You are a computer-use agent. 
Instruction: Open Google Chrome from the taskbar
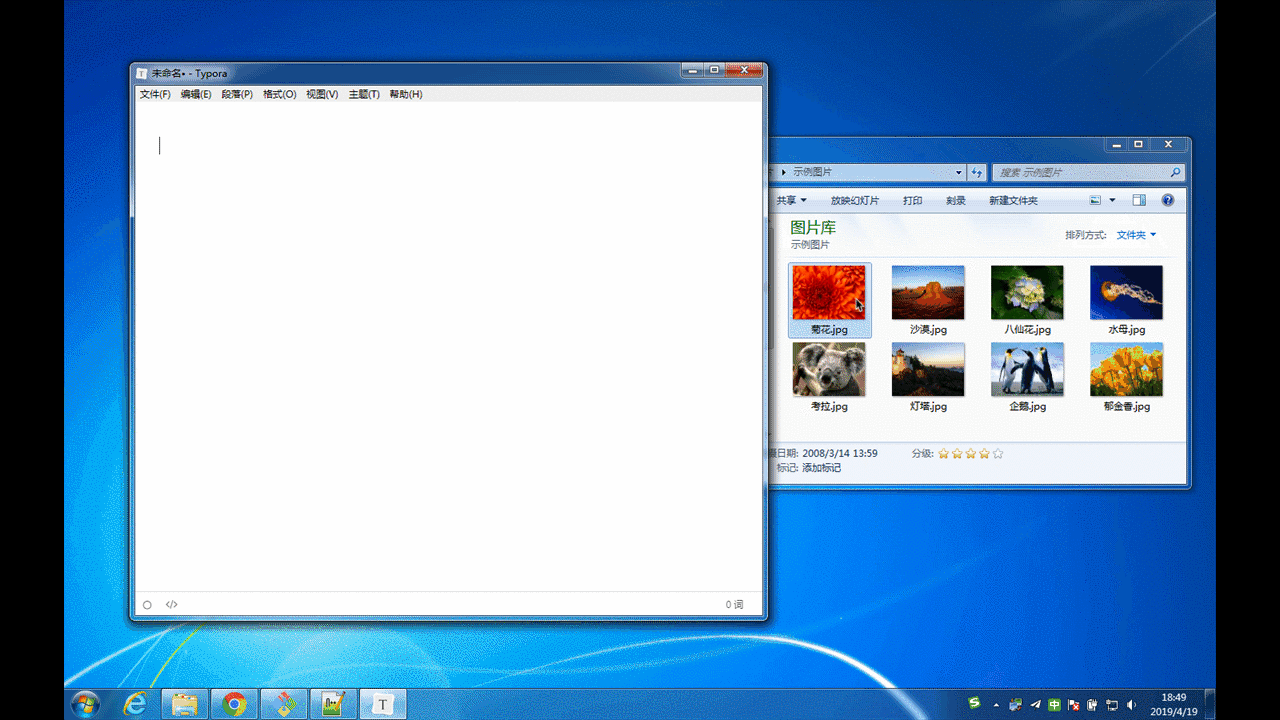point(233,705)
